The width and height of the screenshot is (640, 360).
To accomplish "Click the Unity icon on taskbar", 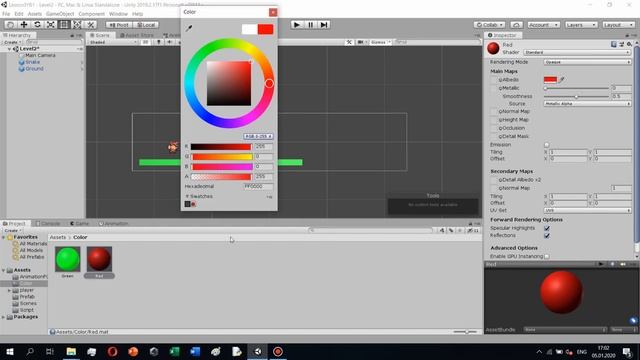I will pos(258,351).
